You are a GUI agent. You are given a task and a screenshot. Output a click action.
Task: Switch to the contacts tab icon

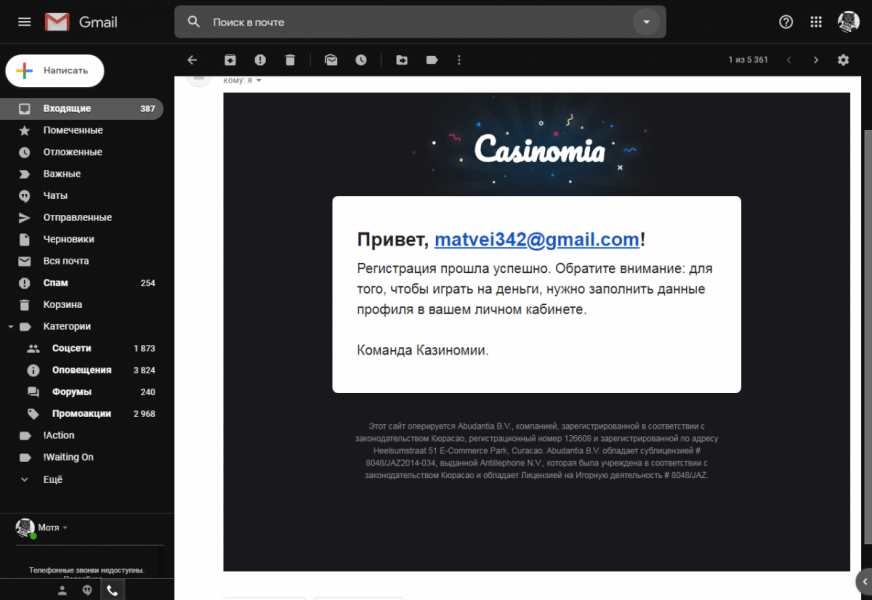click(x=62, y=591)
